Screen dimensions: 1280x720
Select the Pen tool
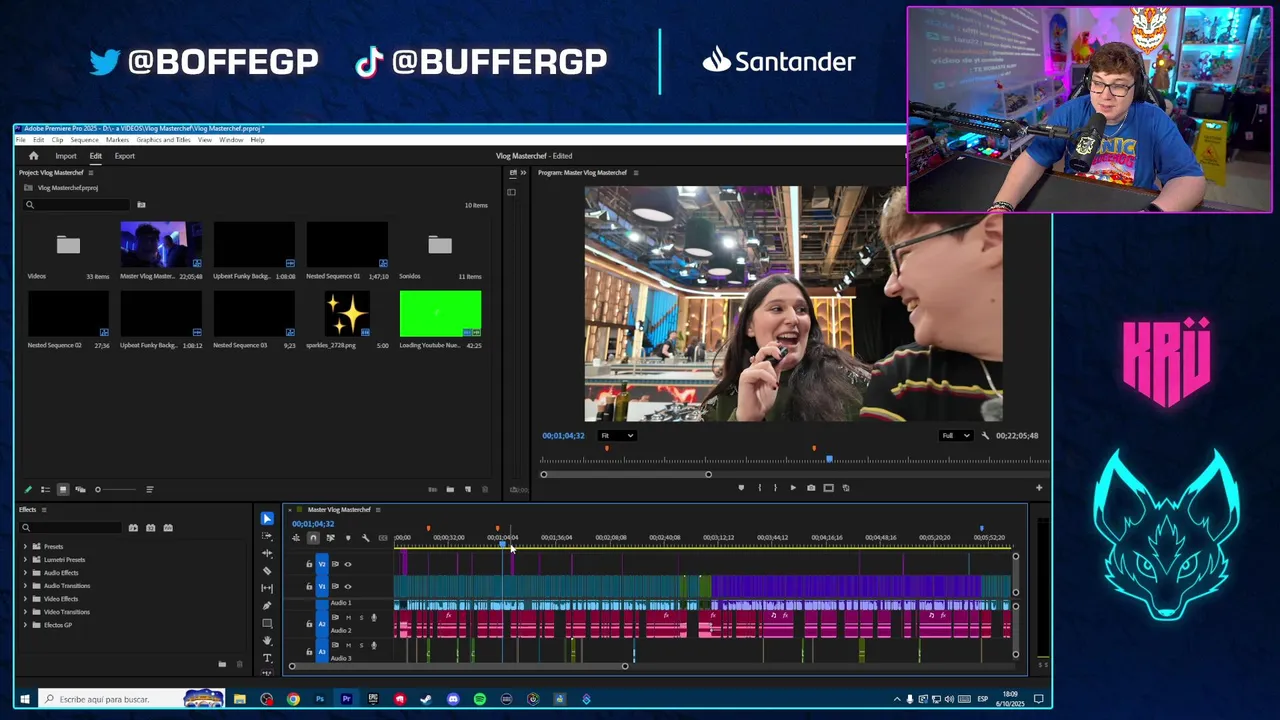267,606
